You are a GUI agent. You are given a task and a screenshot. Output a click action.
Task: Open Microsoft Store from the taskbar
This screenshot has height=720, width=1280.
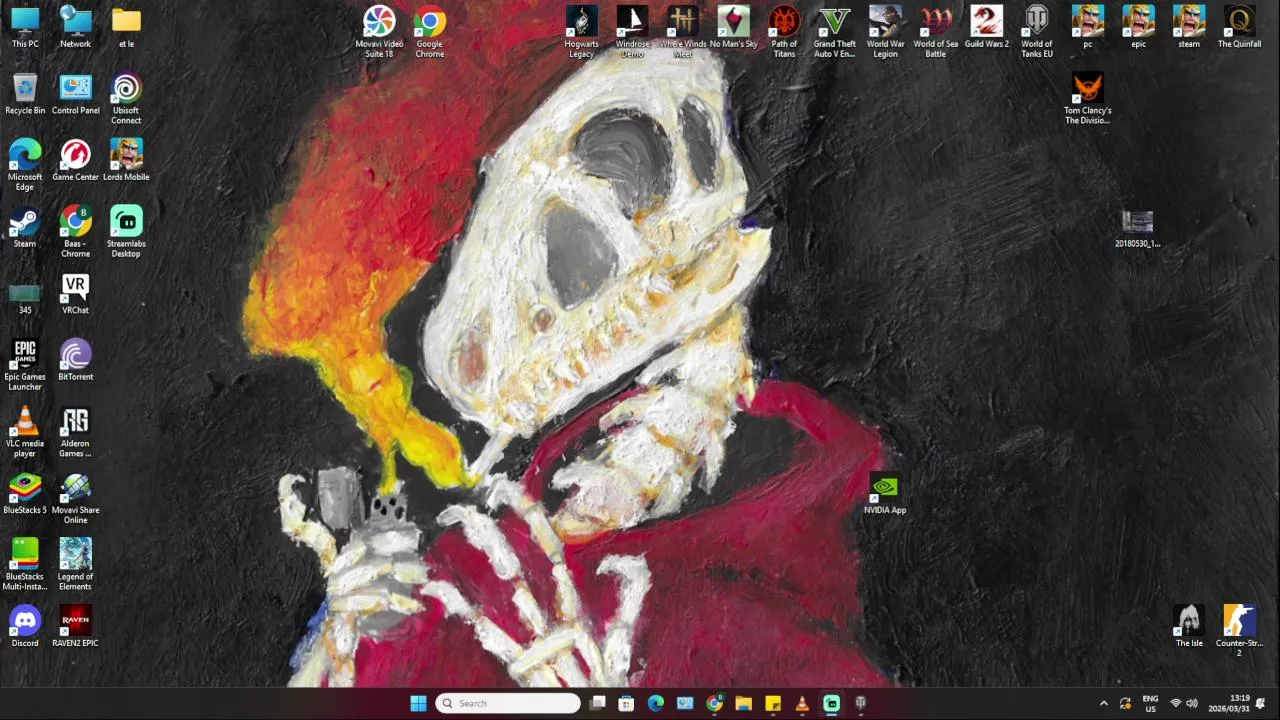tap(626, 703)
